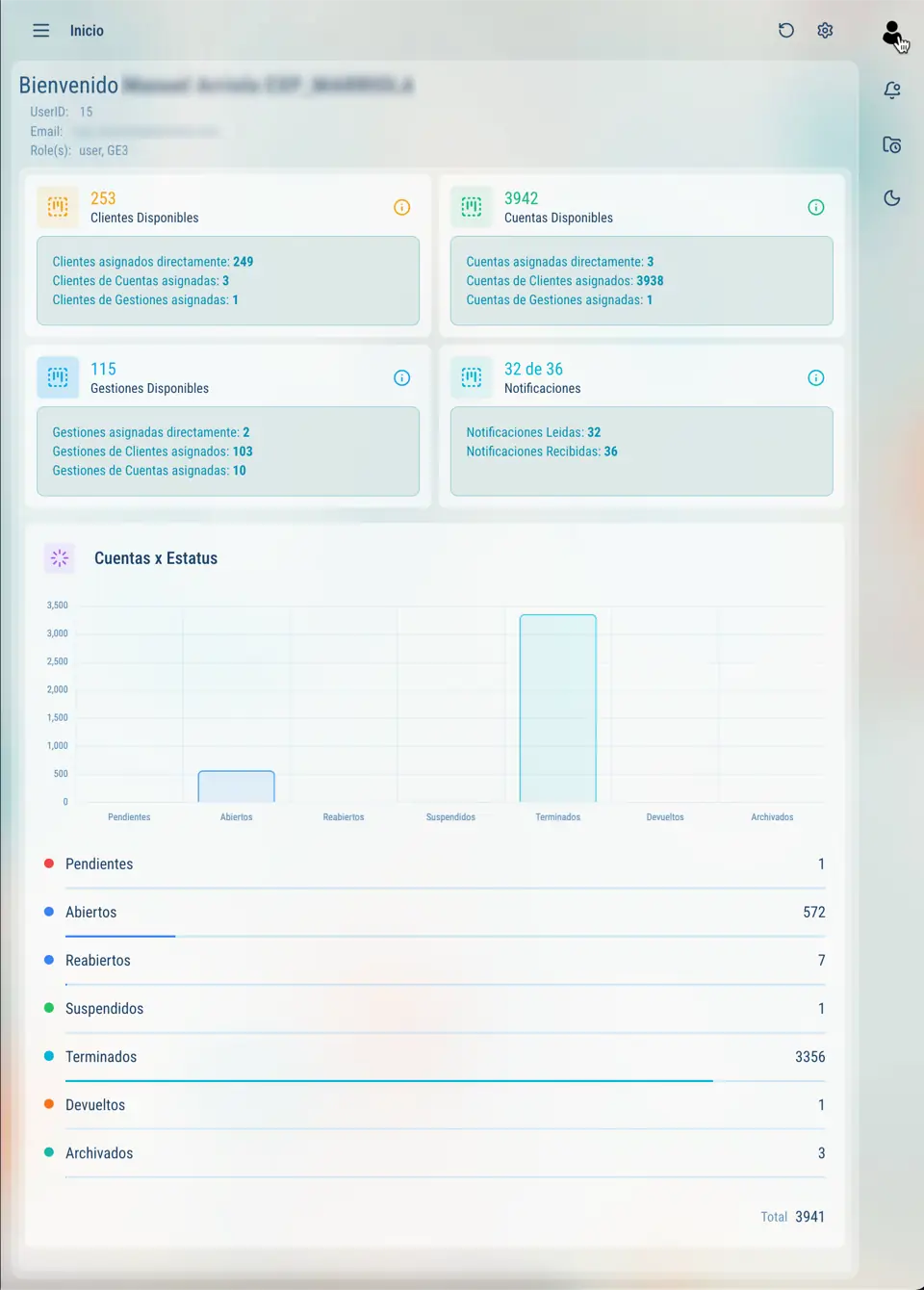
Task: Open the recent folders icon in the sidebar
Action: click(x=892, y=143)
